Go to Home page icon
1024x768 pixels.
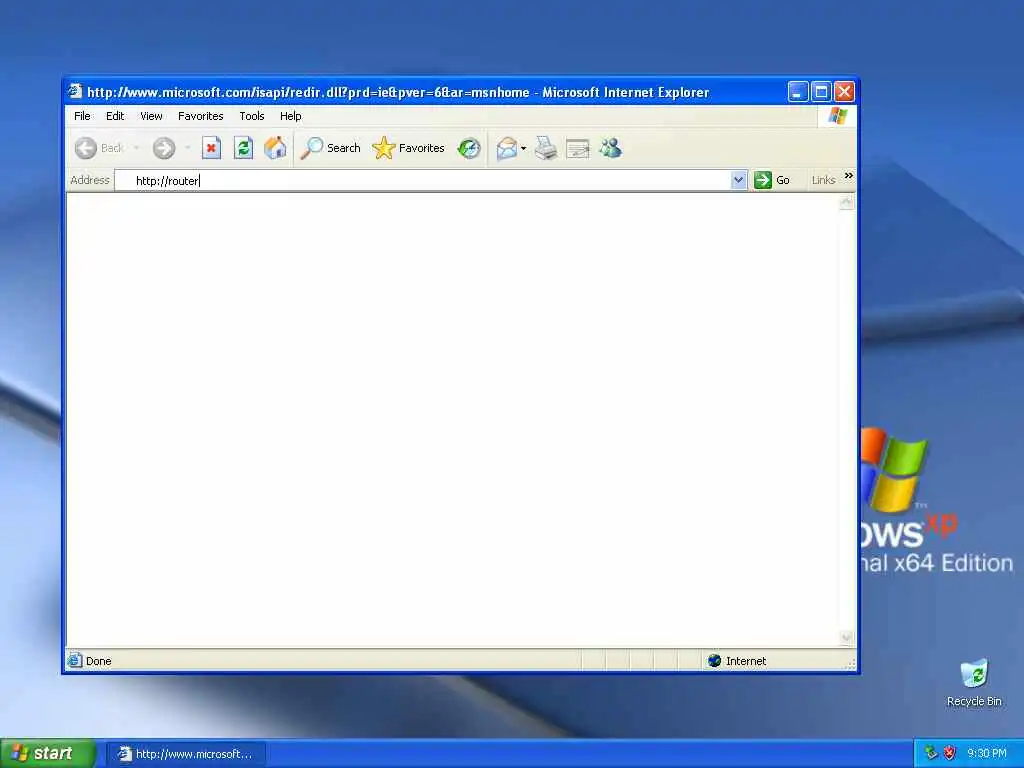(x=275, y=148)
